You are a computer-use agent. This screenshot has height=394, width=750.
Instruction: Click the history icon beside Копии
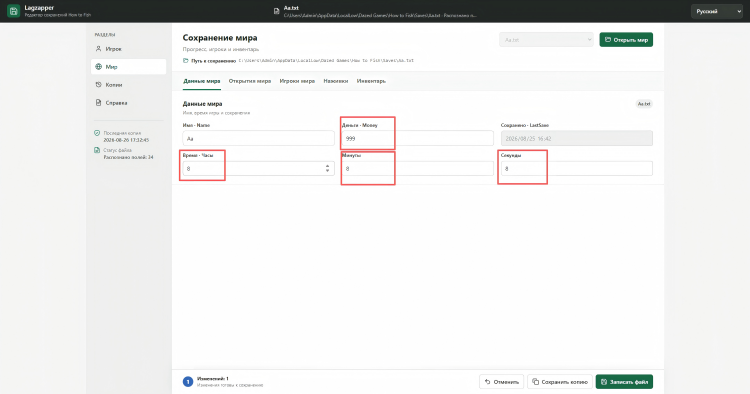(99, 85)
